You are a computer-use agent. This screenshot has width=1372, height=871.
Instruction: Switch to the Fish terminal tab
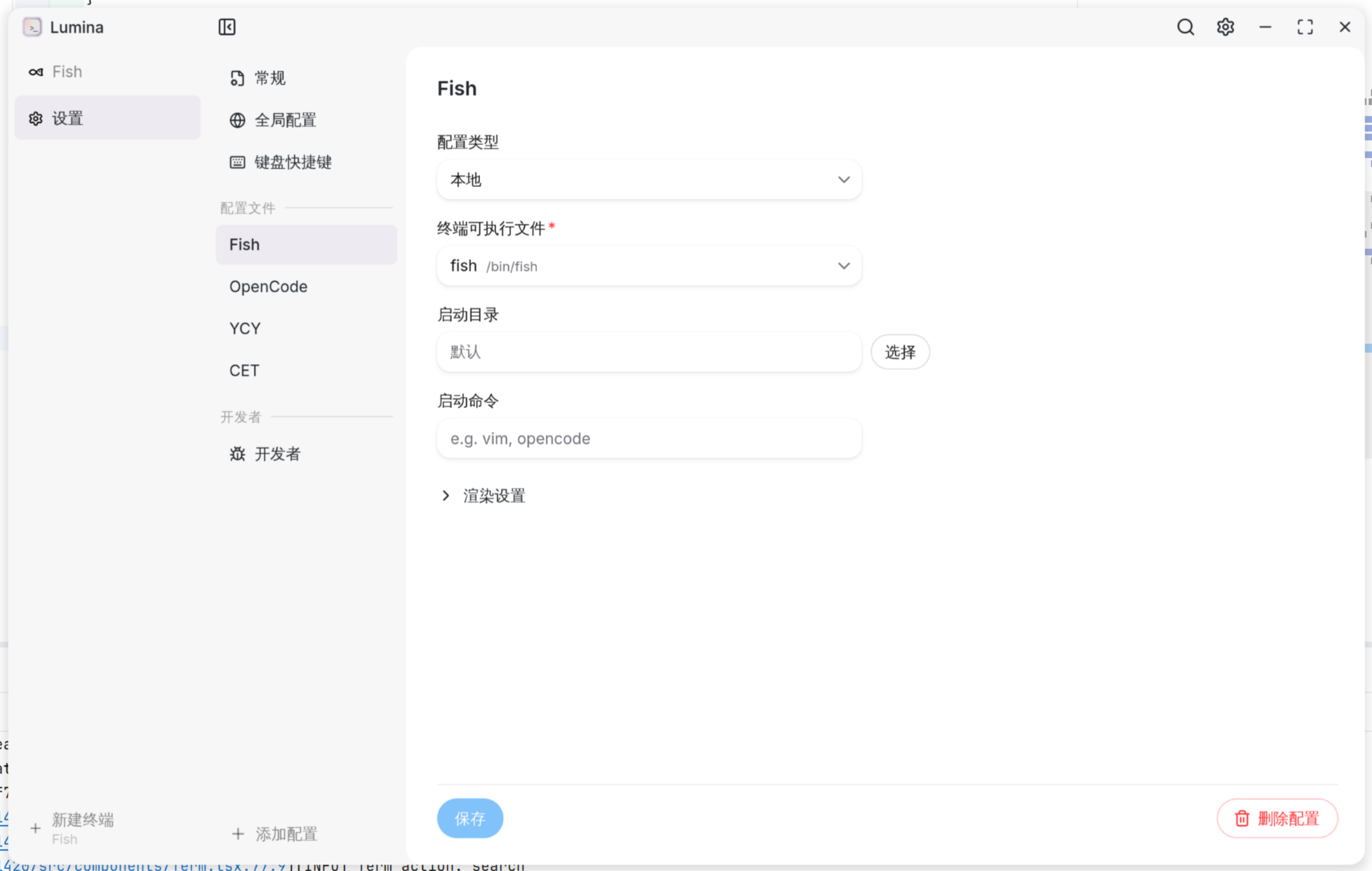[107, 72]
